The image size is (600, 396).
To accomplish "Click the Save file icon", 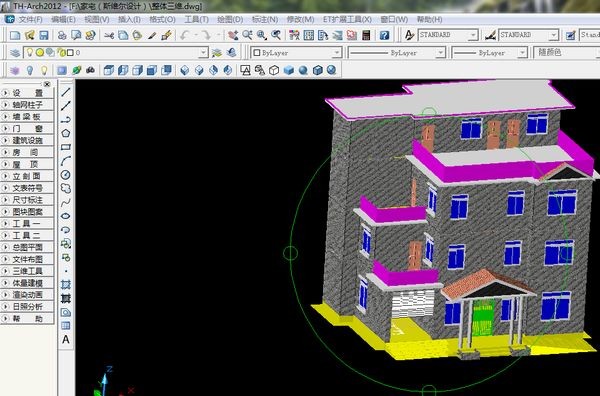I will (x=44, y=35).
